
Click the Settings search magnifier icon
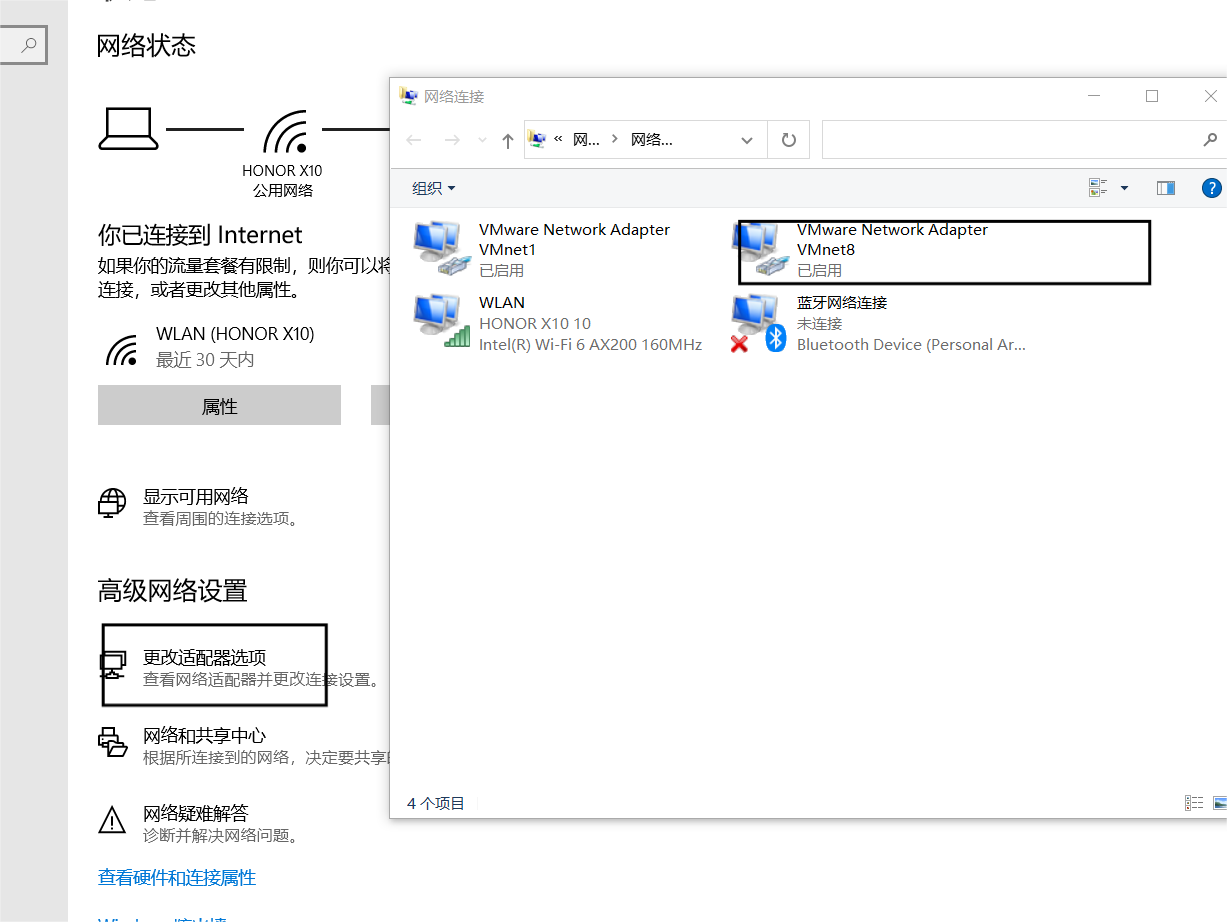click(x=29, y=45)
